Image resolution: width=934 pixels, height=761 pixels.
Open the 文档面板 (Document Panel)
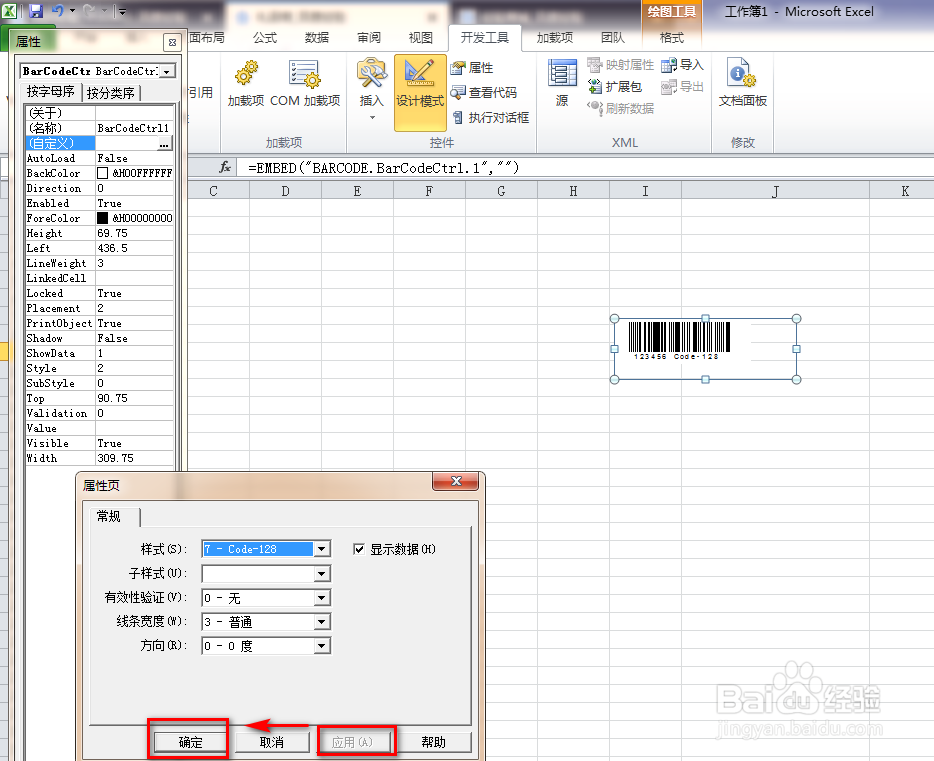(741, 85)
